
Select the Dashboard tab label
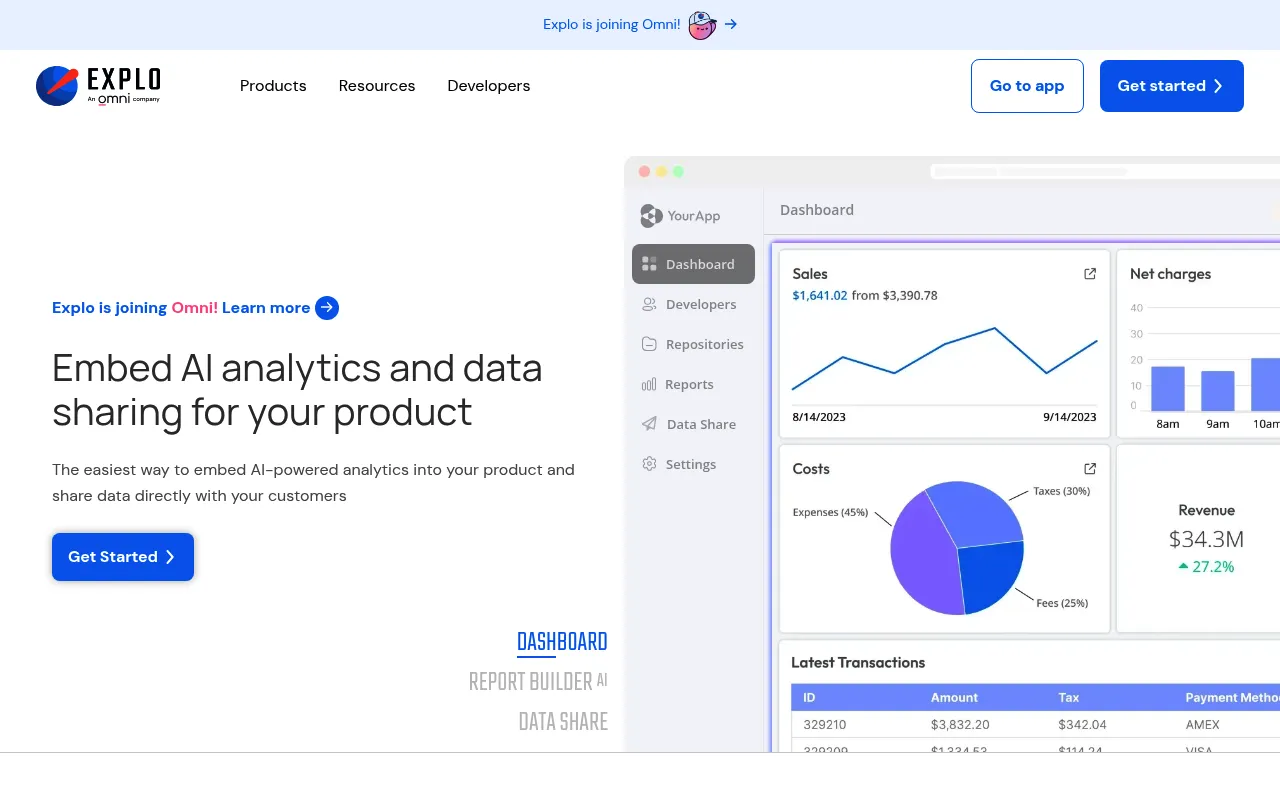[562, 642]
